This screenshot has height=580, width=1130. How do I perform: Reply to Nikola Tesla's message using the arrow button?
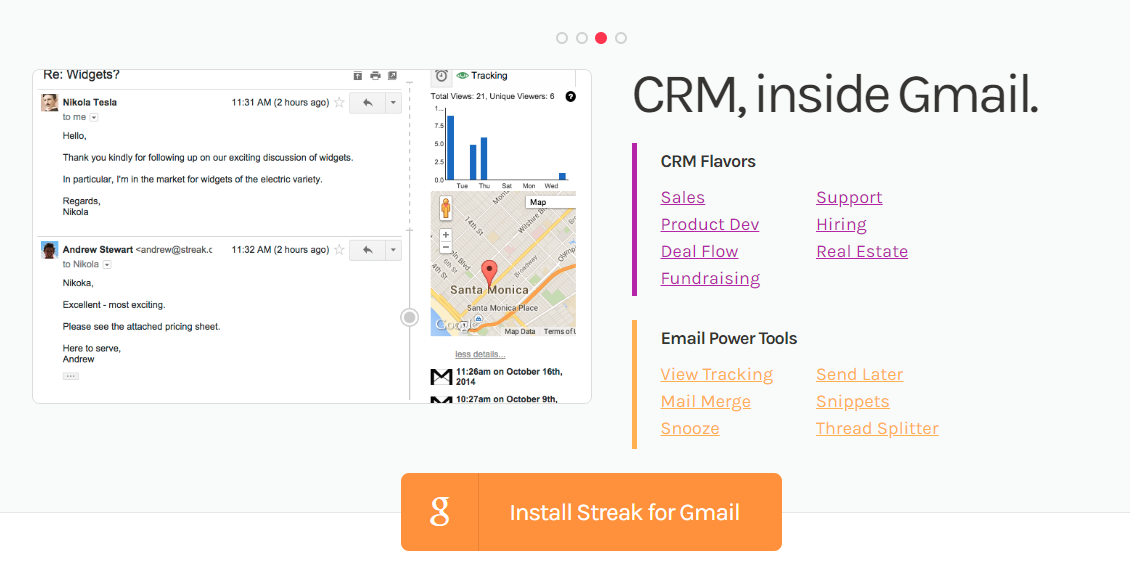pos(368,102)
